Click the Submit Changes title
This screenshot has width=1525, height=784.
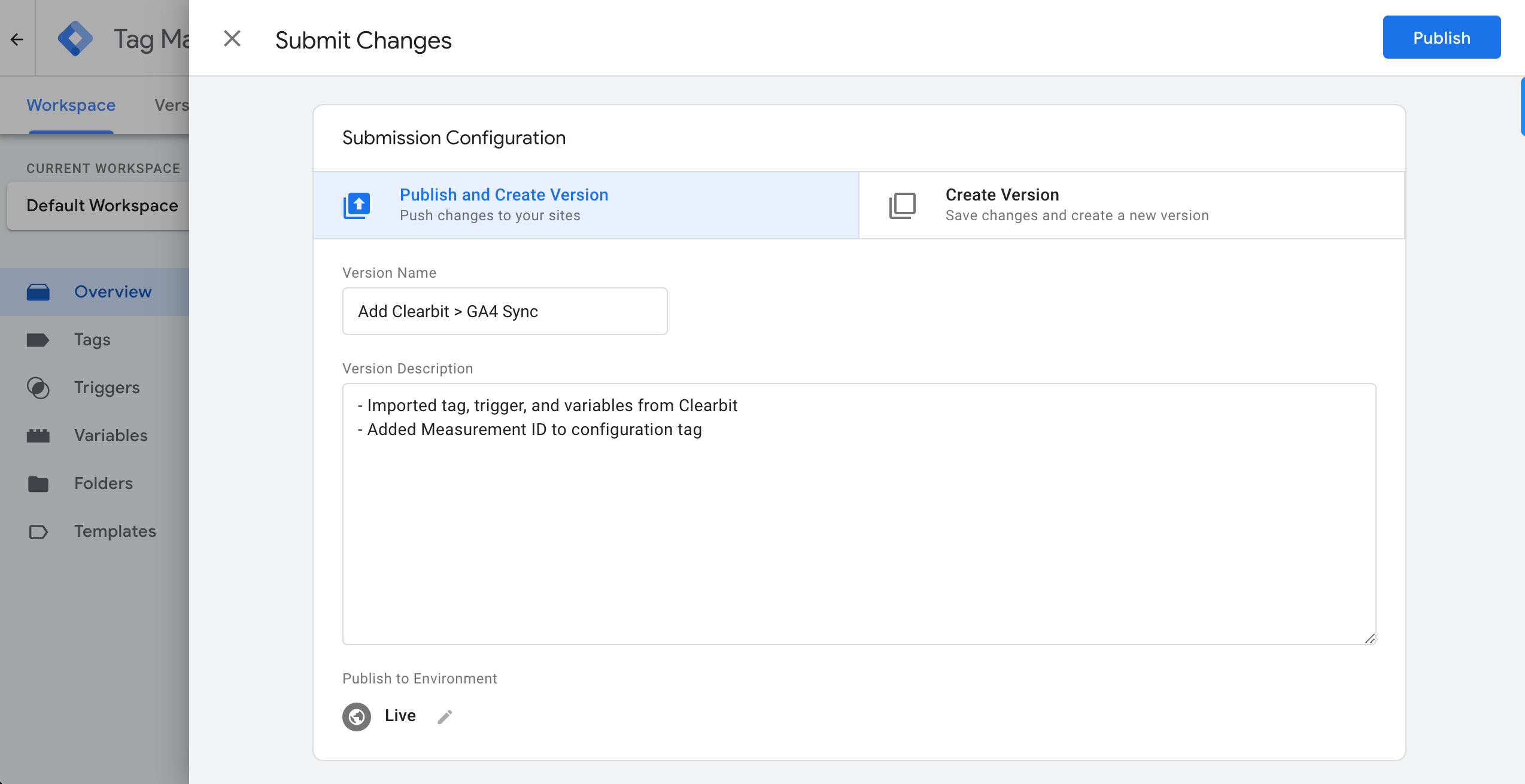click(363, 41)
